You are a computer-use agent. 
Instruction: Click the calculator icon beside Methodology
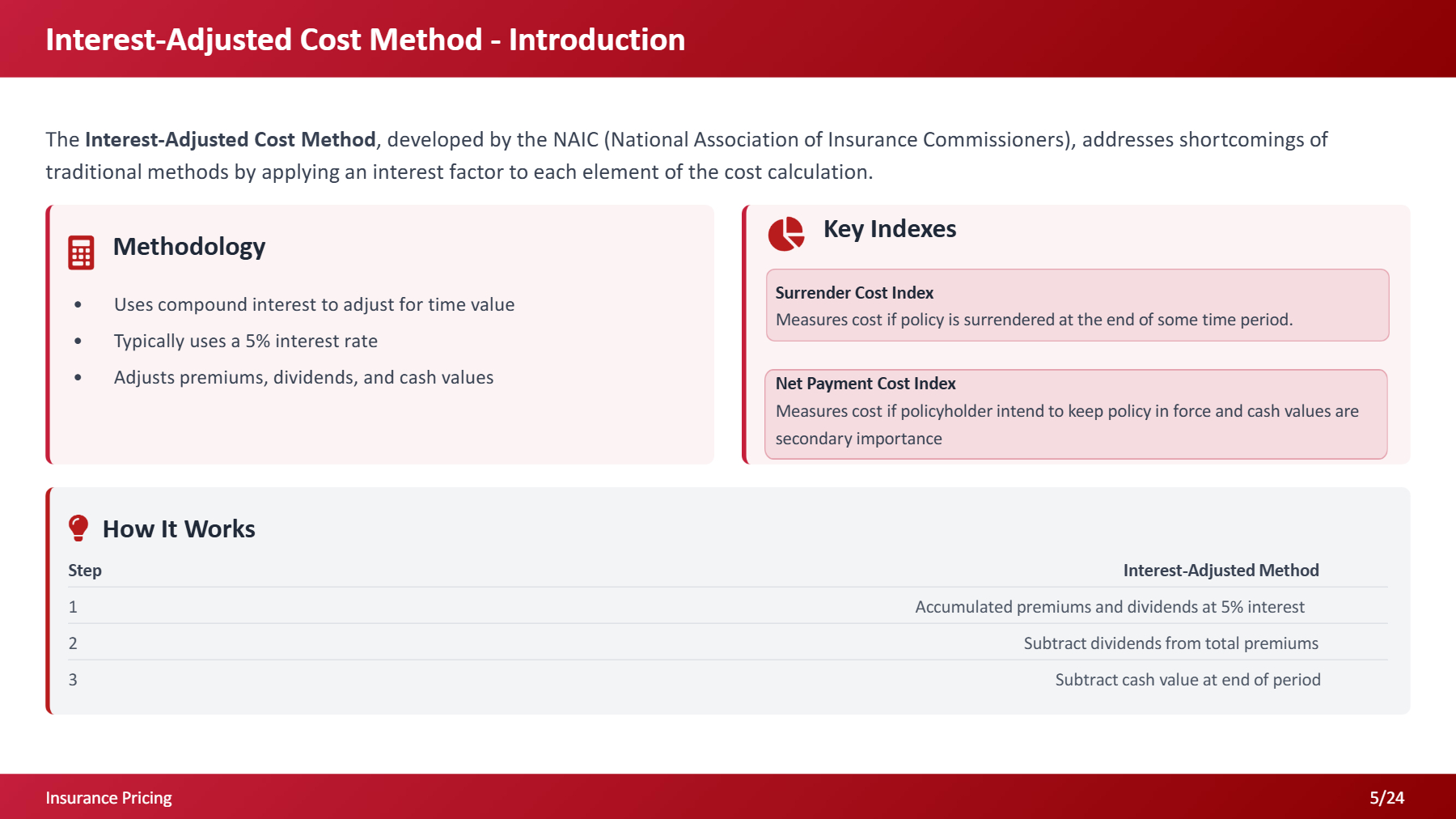(81, 252)
